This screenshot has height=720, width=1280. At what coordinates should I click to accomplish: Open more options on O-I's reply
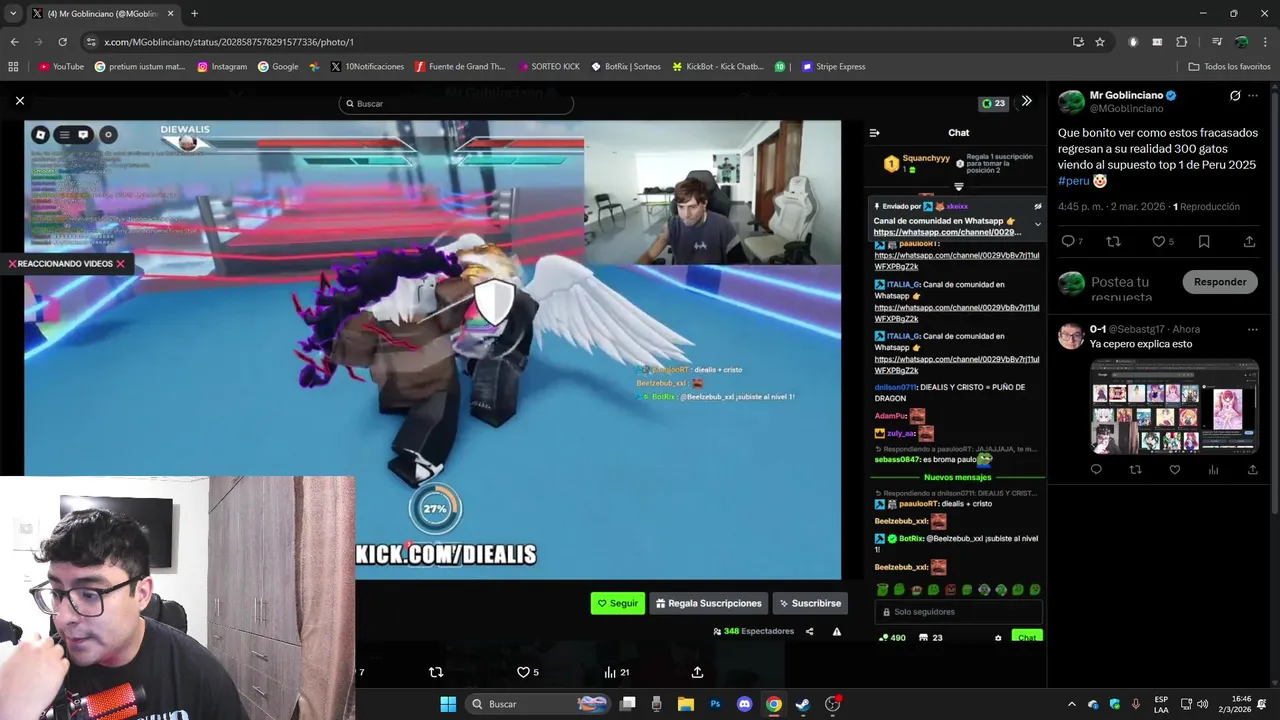[x=1252, y=329]
